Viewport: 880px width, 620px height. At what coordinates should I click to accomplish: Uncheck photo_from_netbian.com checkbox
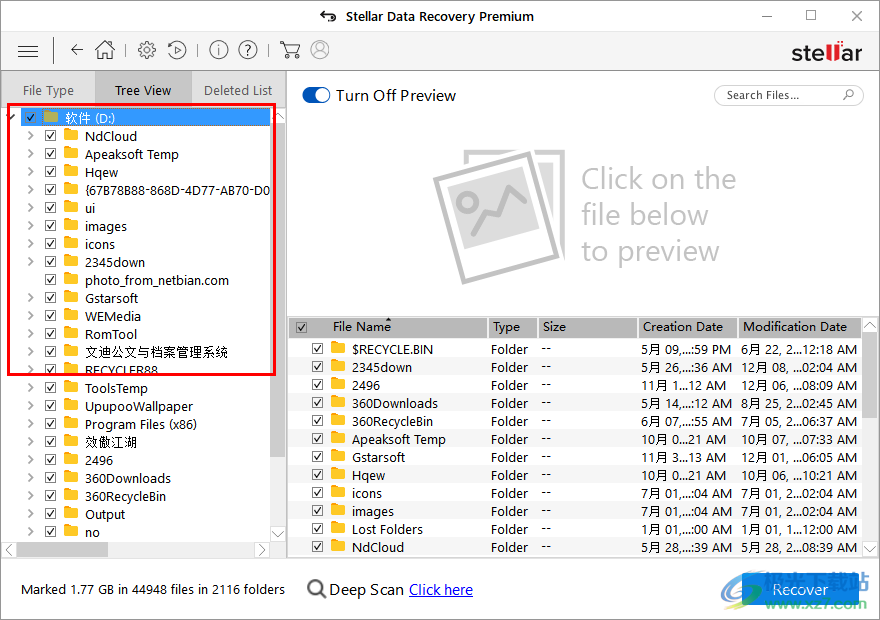click(51, 279)
